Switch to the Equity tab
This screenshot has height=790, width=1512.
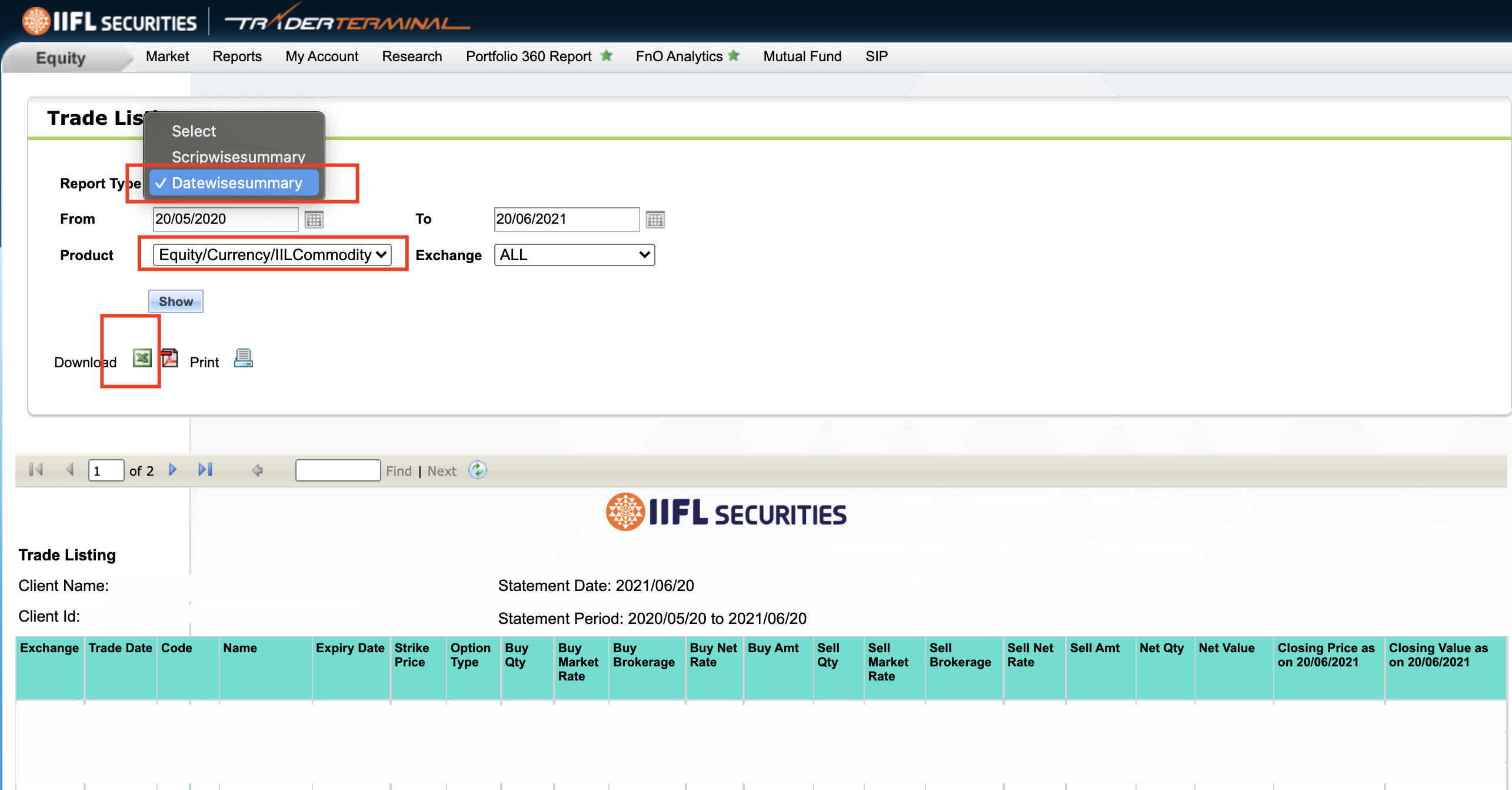pos(61,58)
